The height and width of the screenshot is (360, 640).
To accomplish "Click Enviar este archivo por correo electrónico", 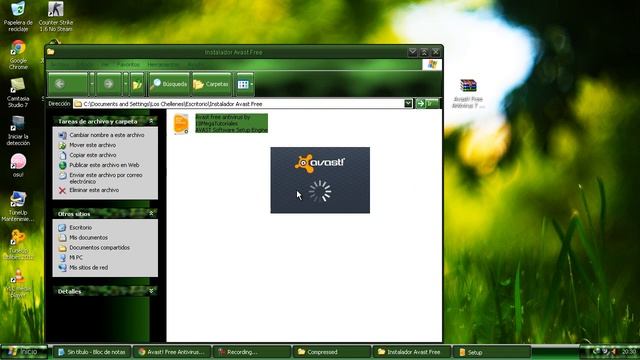I will point(100,178).
